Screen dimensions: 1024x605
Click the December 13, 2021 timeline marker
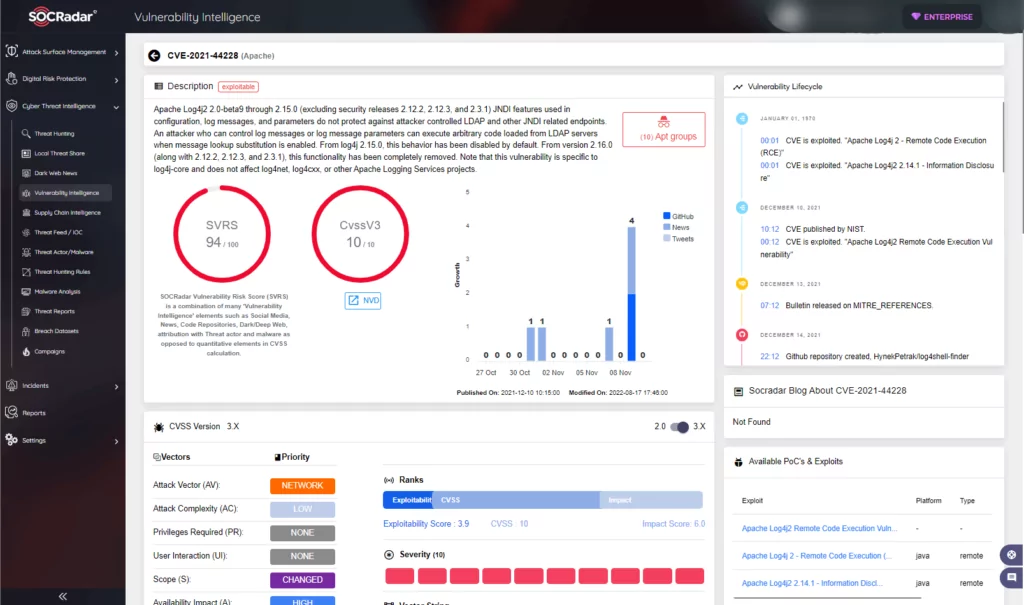click(742, 284)
